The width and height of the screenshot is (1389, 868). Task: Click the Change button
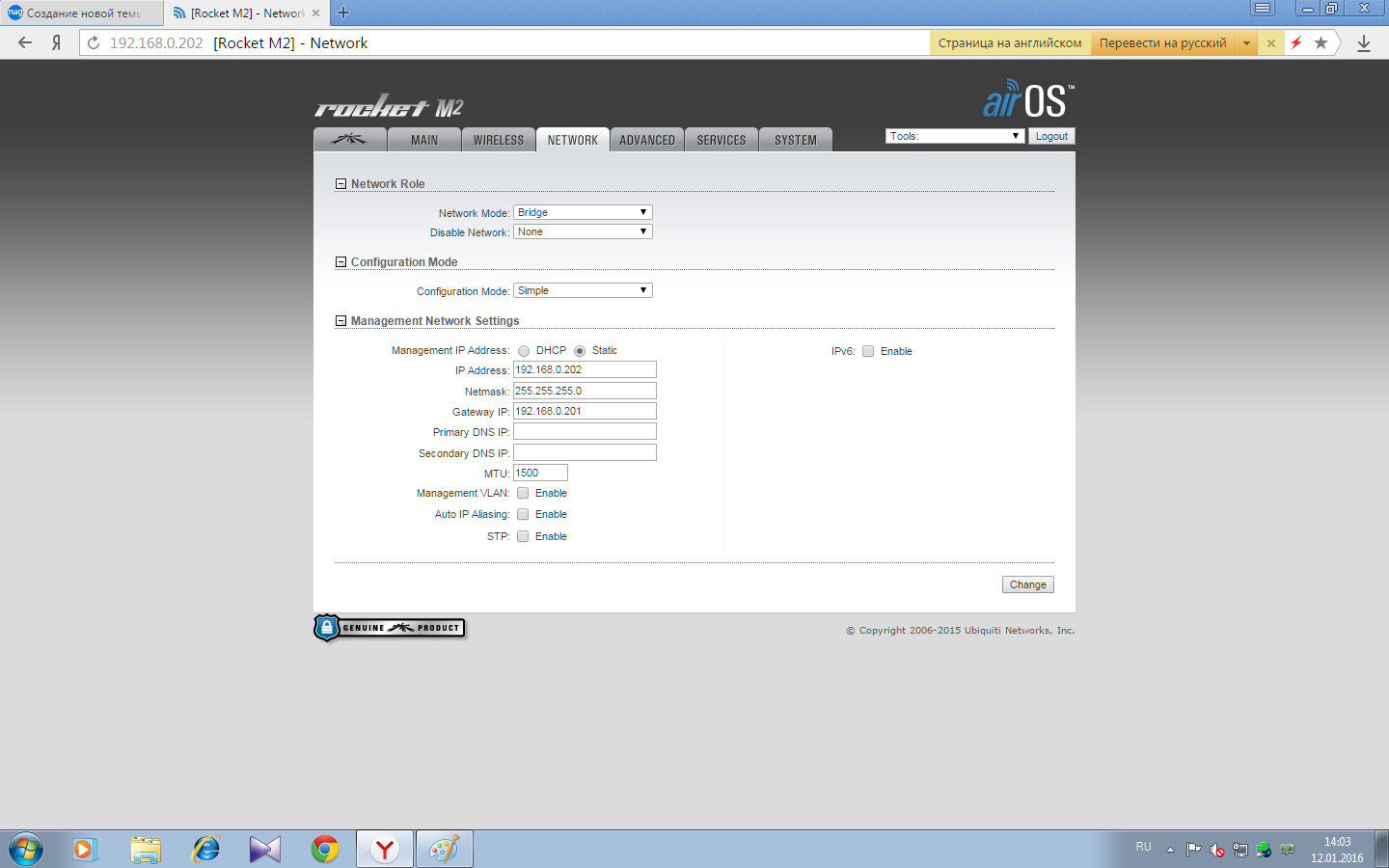pyautogui.click(x=1027, y=584)
